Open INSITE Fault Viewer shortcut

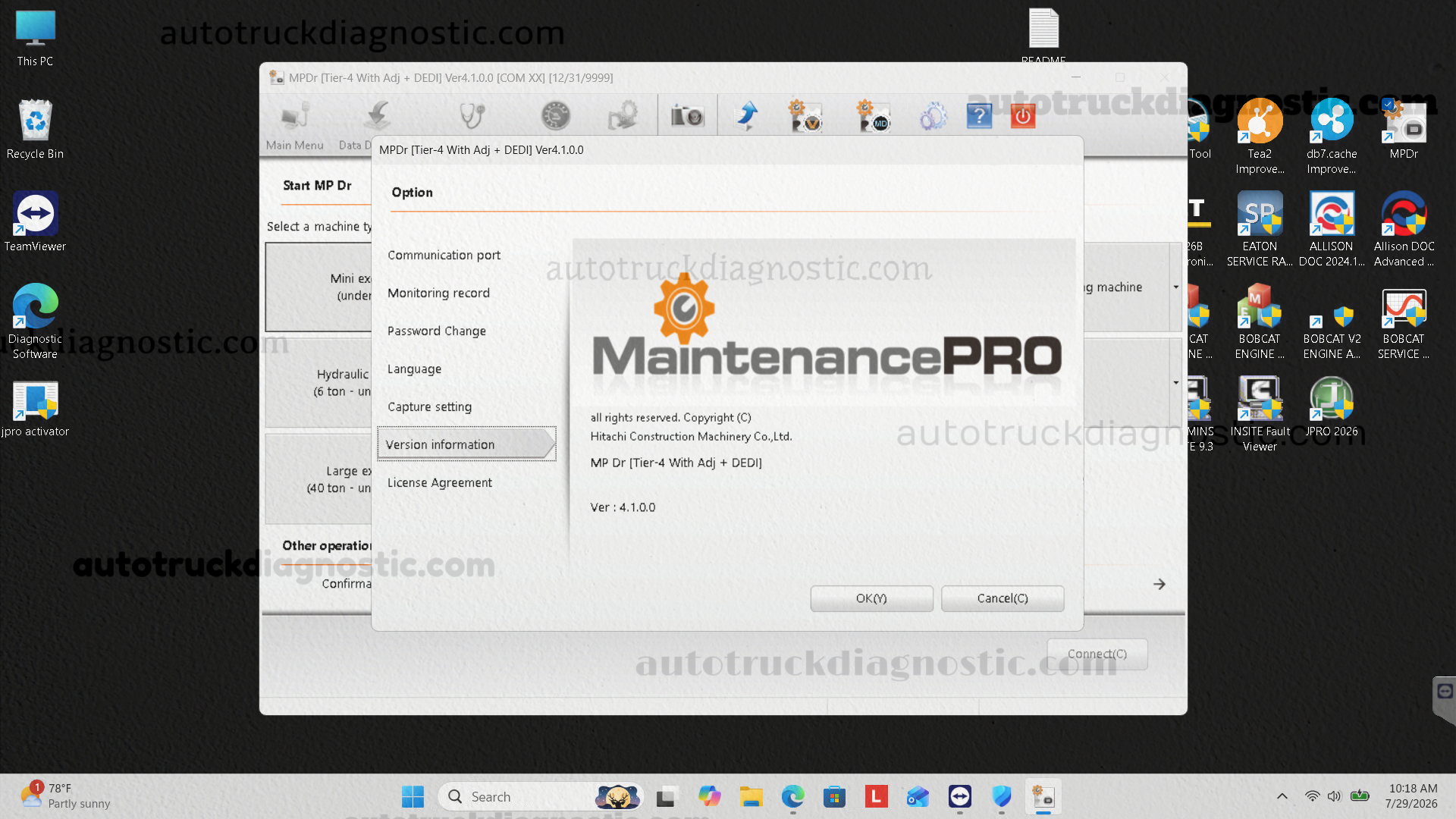point(1260,415)
